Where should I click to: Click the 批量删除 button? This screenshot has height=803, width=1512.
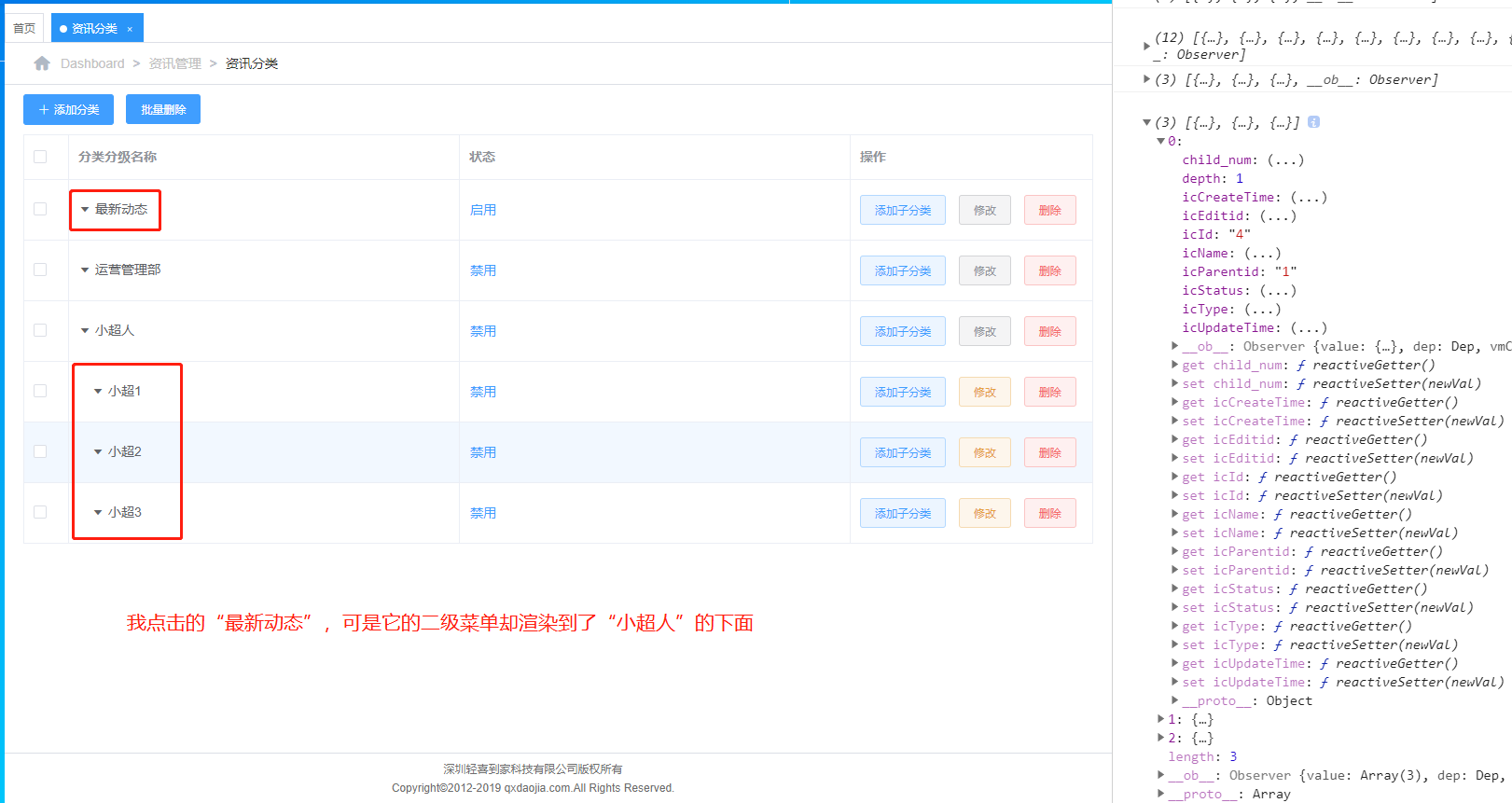pos(163,109)
